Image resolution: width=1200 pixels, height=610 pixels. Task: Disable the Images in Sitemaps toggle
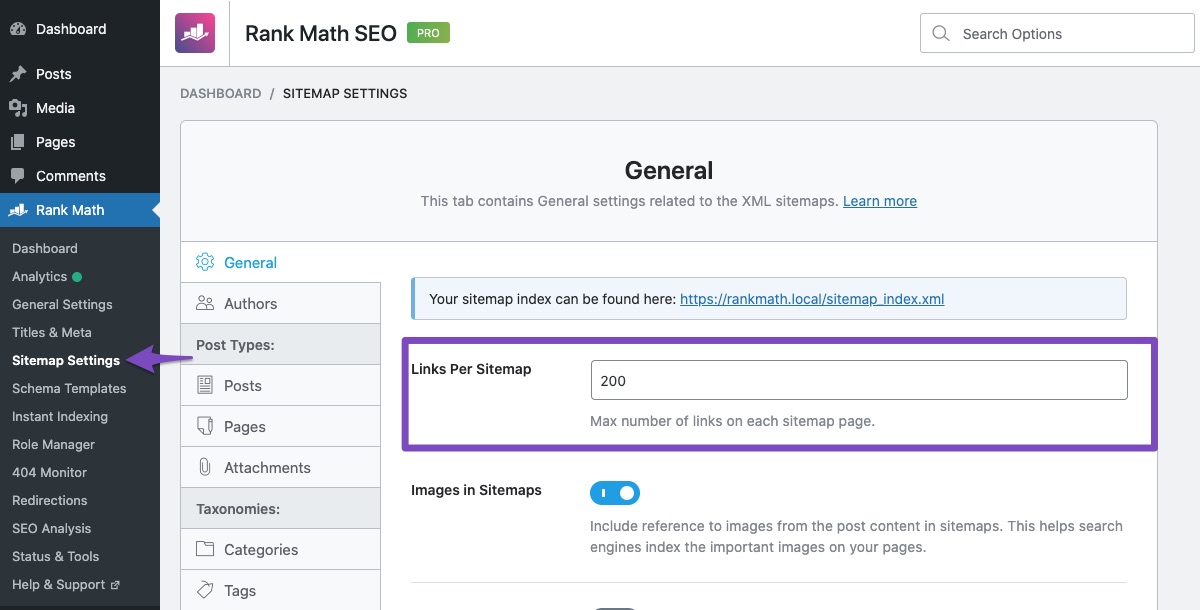615,493
